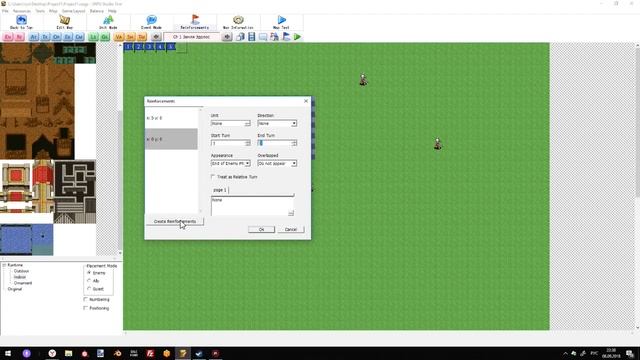Click the green Ls shortcut button
This screenshot has height=360, width=640.
pos(93,37)
